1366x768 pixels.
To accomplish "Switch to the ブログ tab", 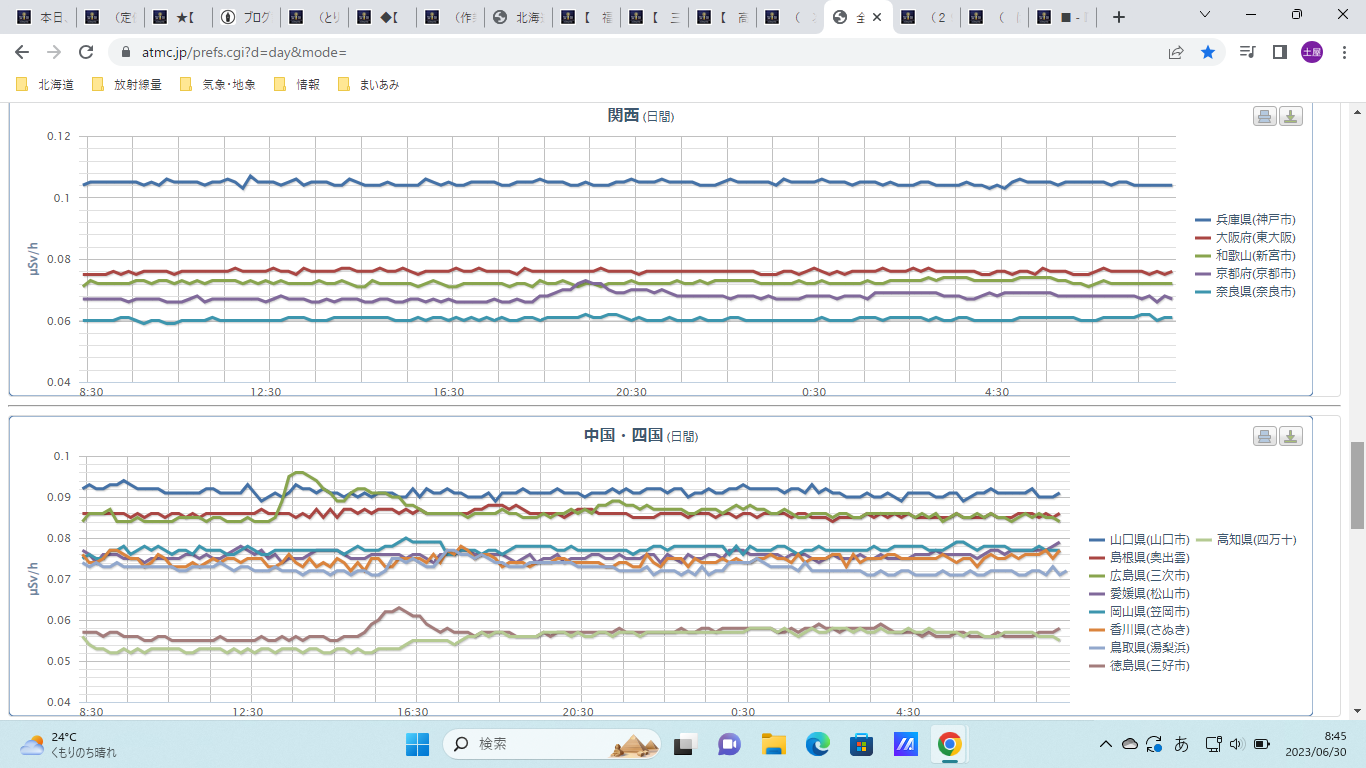I will click(246, 17).
